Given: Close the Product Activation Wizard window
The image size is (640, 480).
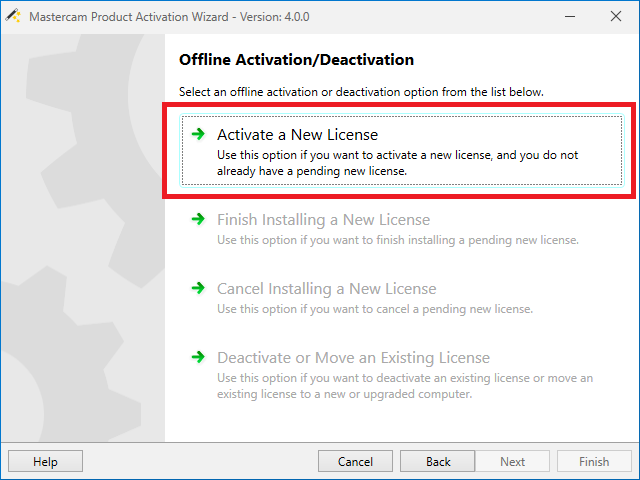Looking at the screenshot, I should (615, 16).
